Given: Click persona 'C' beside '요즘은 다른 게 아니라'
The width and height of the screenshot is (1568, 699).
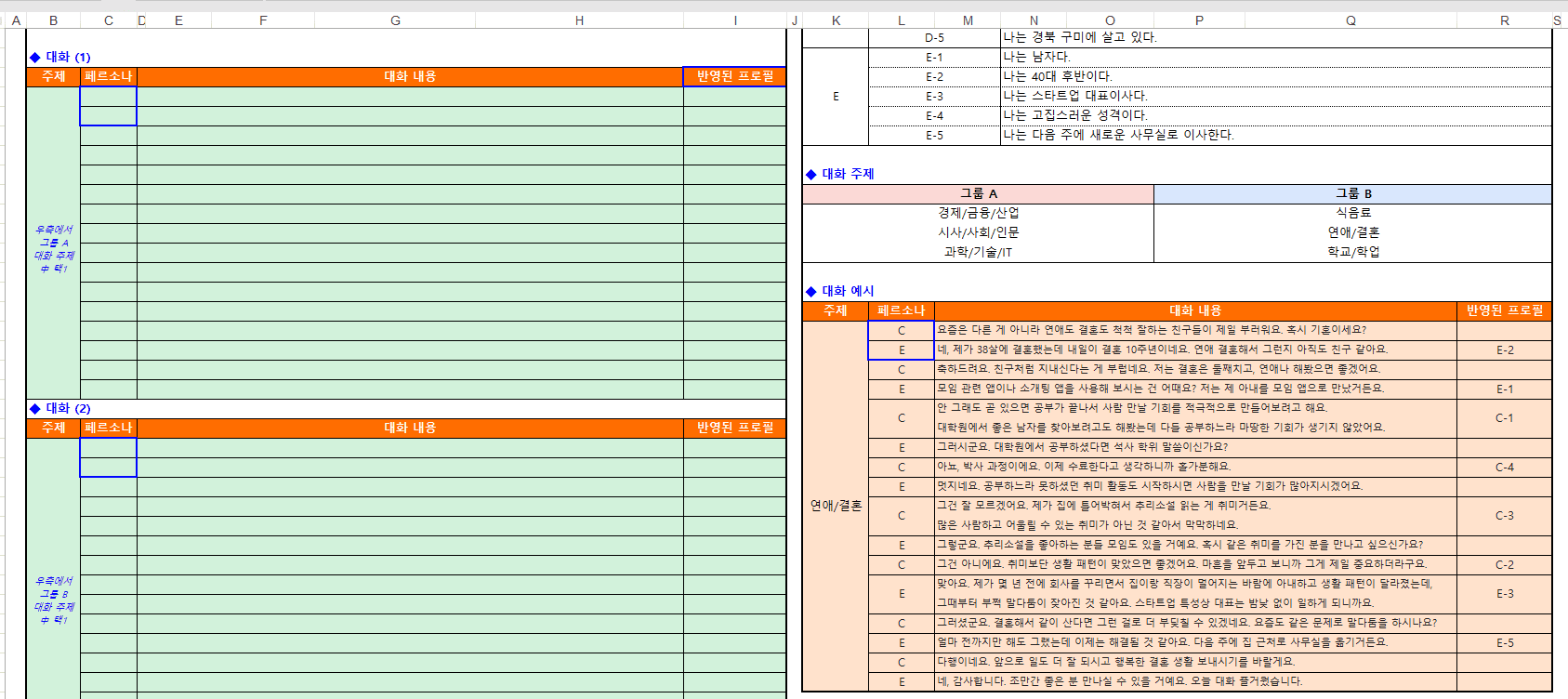Looking at the screenshot, I should [901, 330].
